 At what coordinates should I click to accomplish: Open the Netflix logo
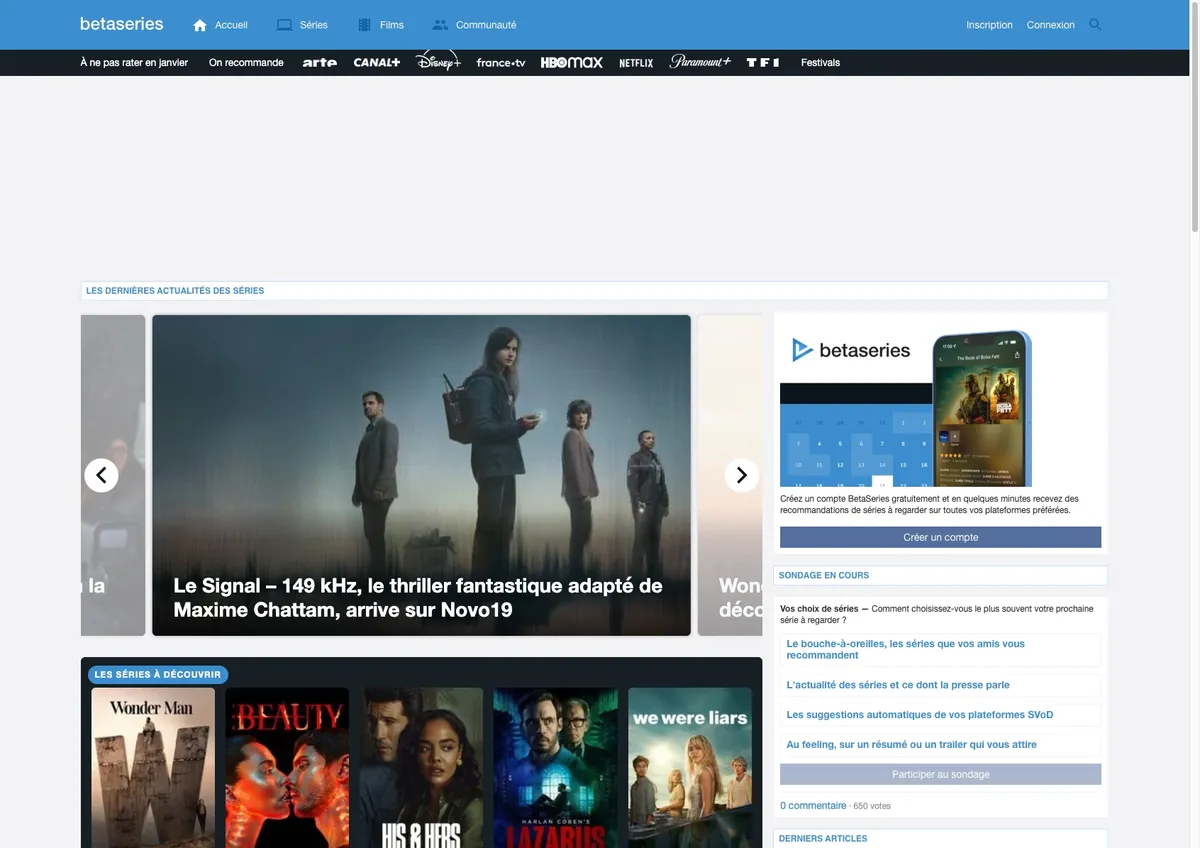click(636, 62)
